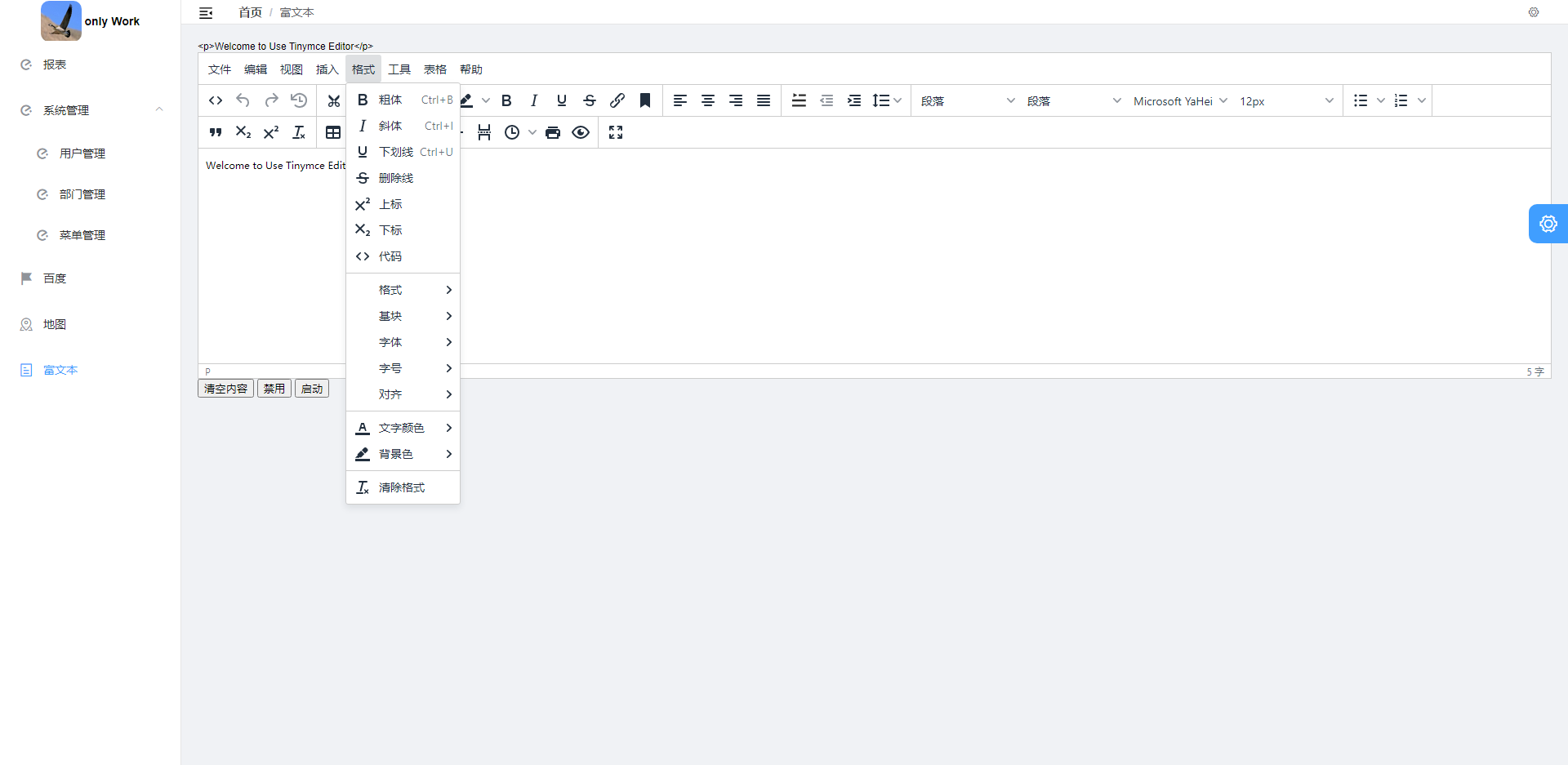Viewport: 1568px width, 765px height.
Task: Click the 禁用 button
Action: point(274,389)
